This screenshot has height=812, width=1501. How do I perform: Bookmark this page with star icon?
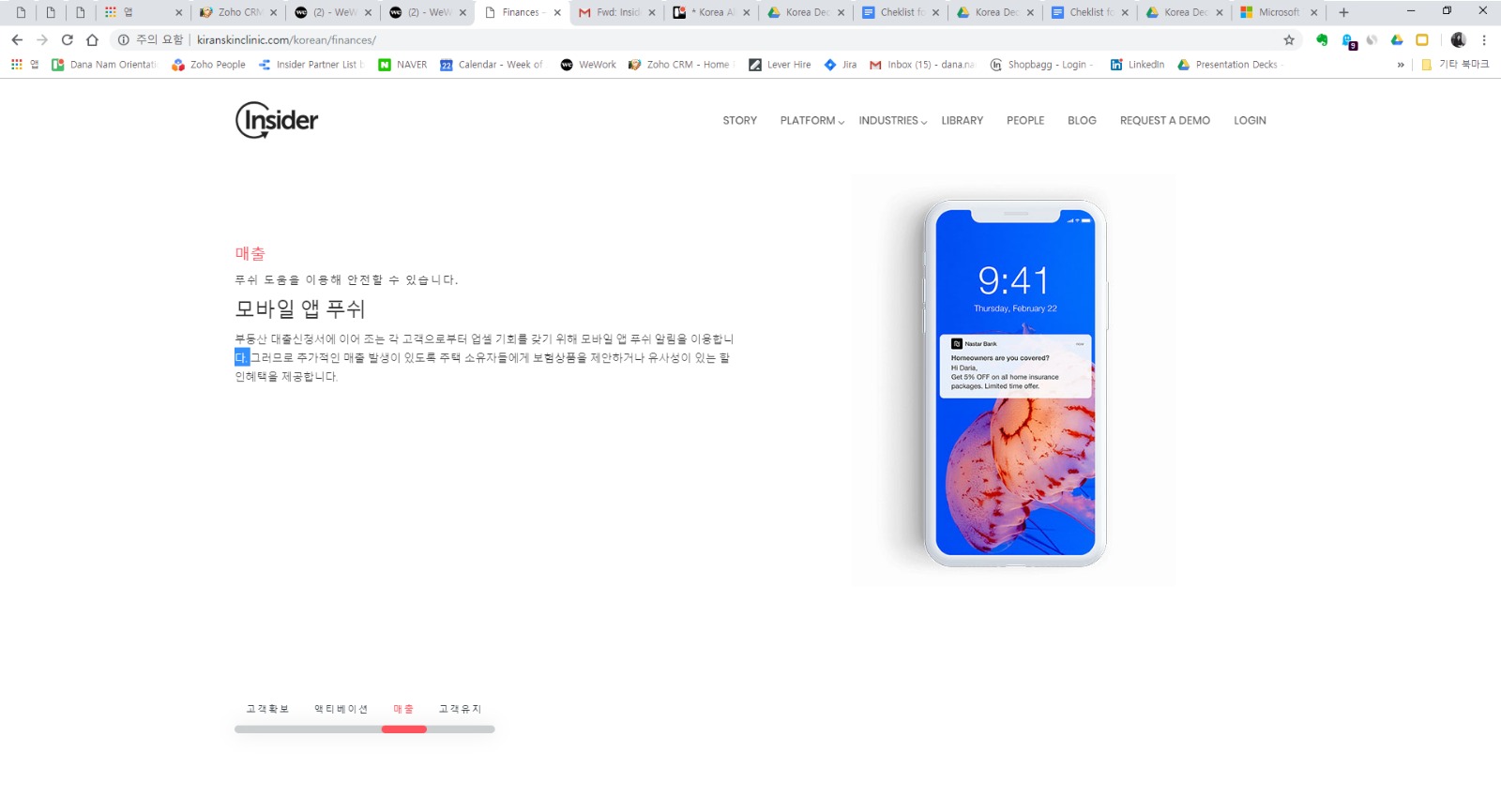[1289, 40]
